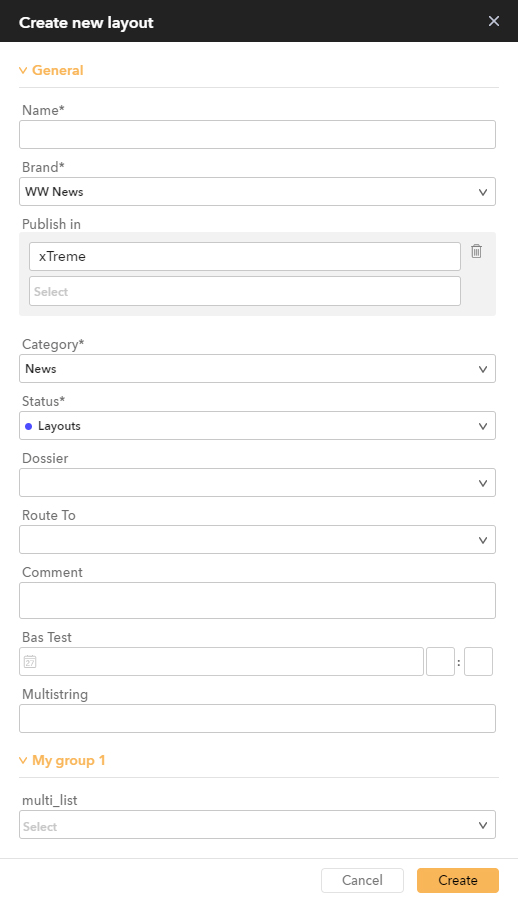The width and height of the screenshot is (518, 903).
Task: Open the Category dropdown showing News
Action: click(258, 369)
